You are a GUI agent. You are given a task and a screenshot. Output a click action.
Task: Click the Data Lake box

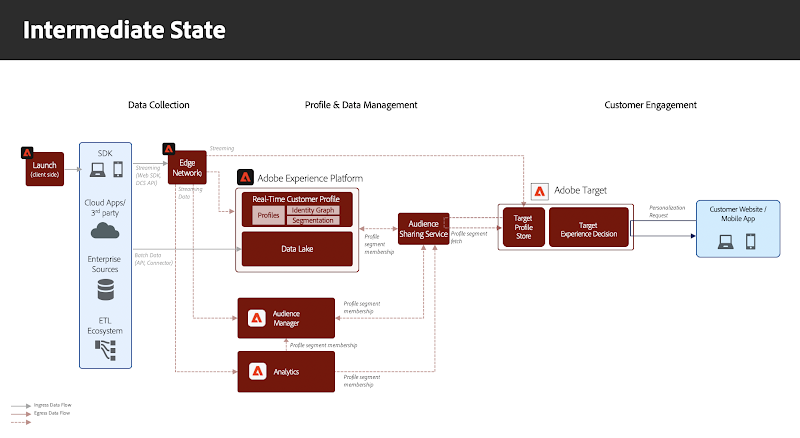pyautogui.click(x=296, y=248)
